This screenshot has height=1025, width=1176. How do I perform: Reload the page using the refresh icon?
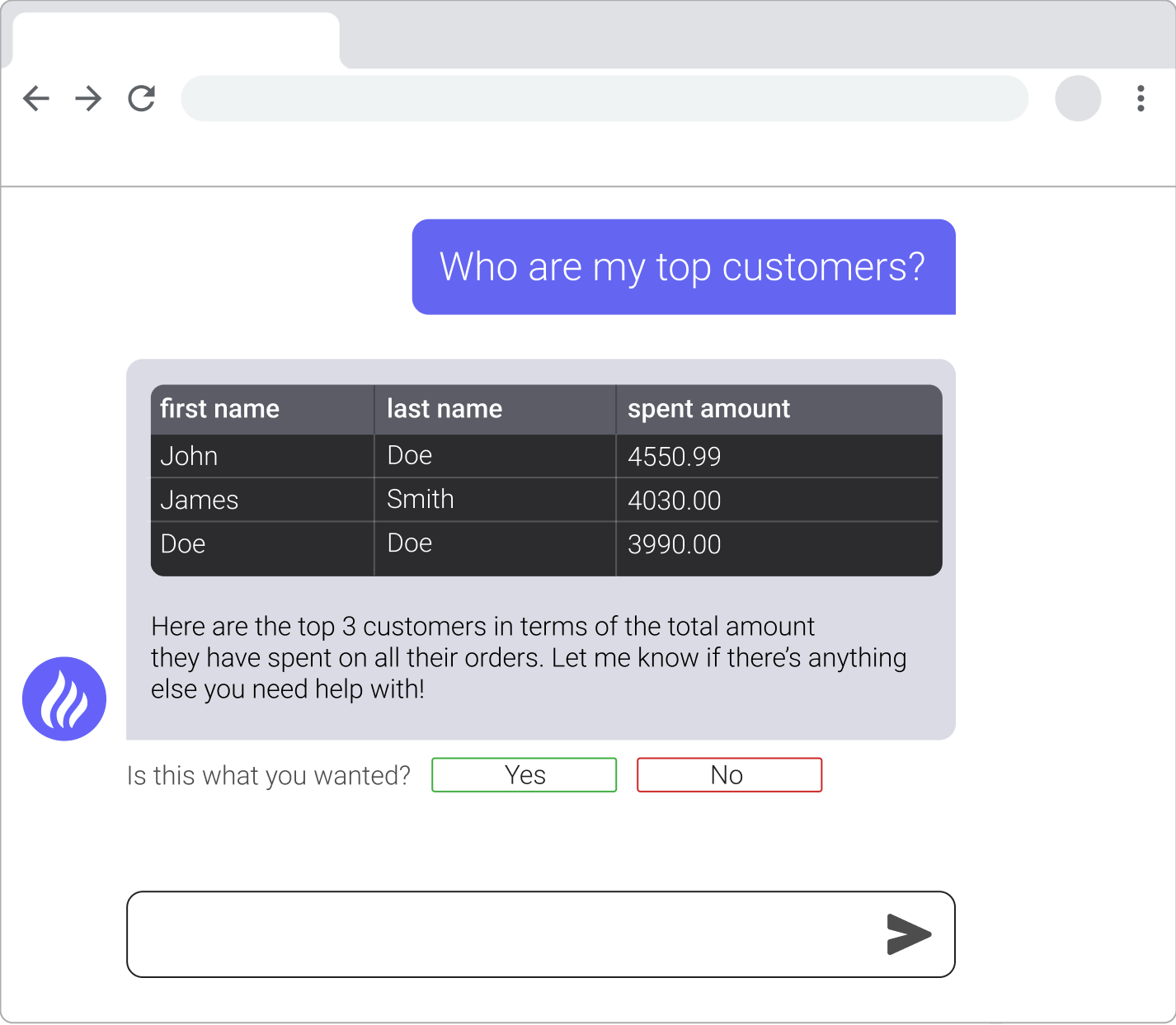click(140, 98)
